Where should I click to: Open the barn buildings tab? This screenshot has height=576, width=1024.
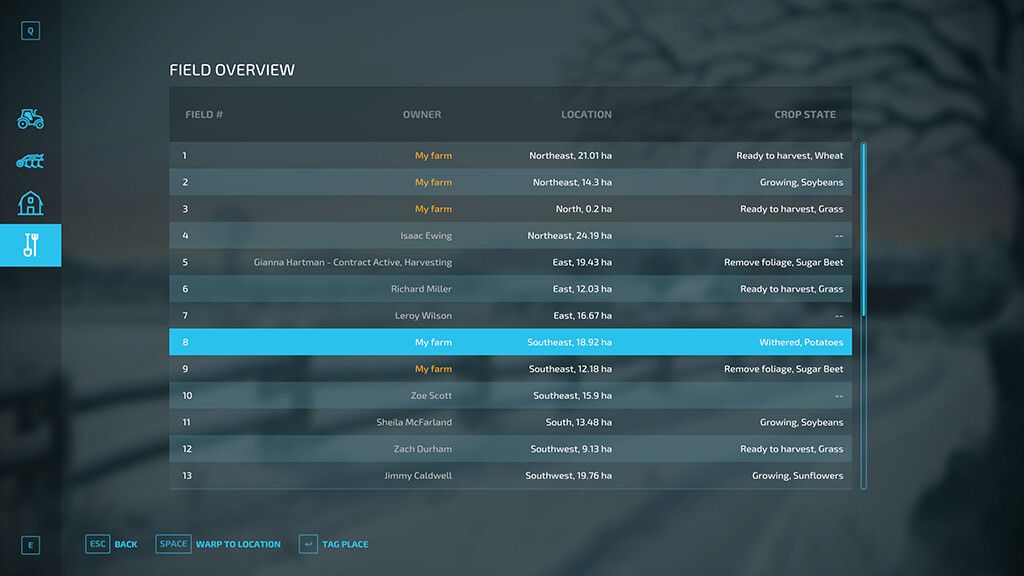coord(31,203)
